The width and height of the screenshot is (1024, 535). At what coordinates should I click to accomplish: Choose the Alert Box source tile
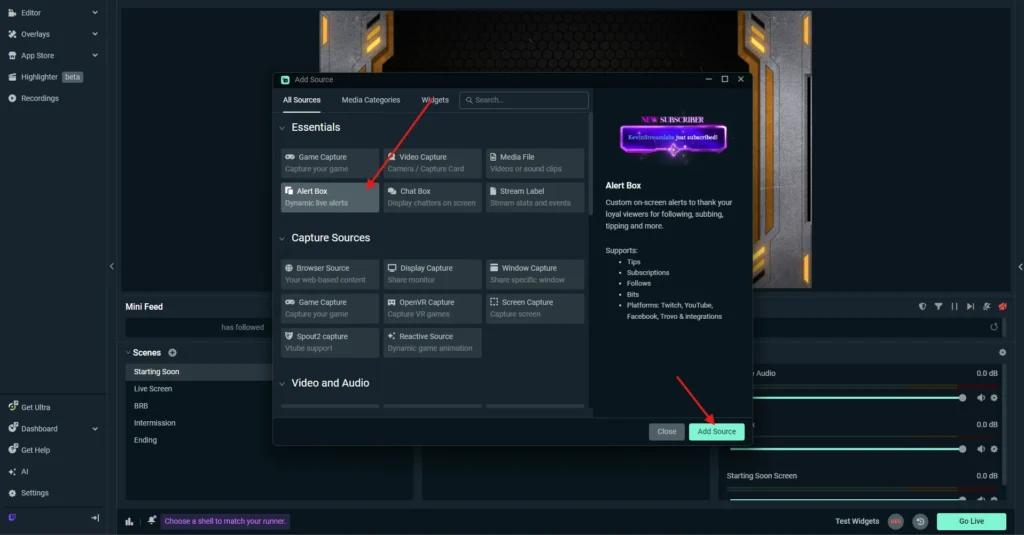330,197
